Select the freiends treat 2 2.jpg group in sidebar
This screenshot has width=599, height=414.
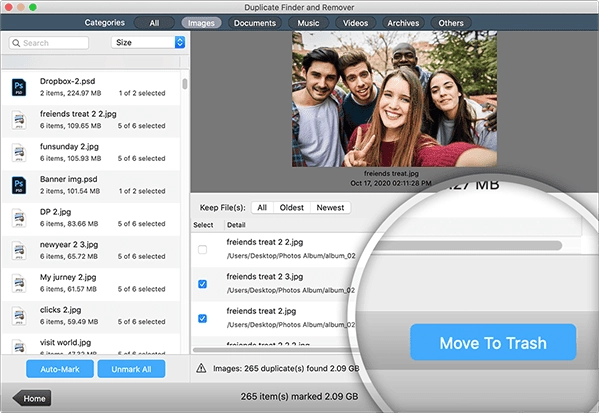pos(91,120)
